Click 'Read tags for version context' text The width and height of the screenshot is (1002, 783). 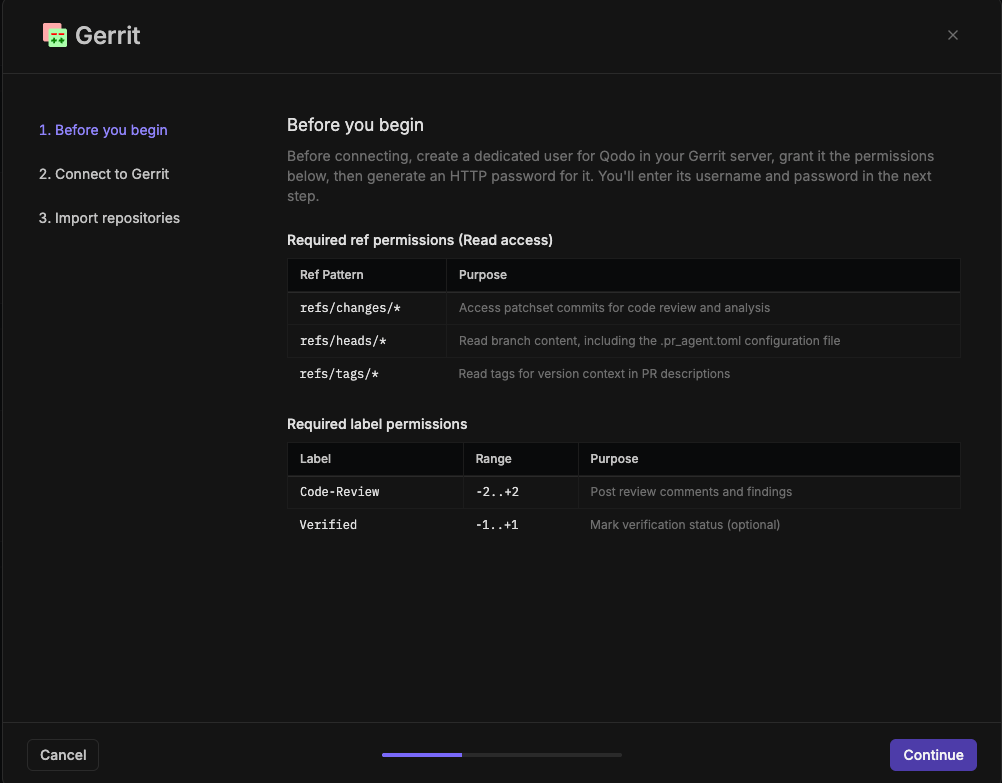pyautogui.click(x=594, y=374)
